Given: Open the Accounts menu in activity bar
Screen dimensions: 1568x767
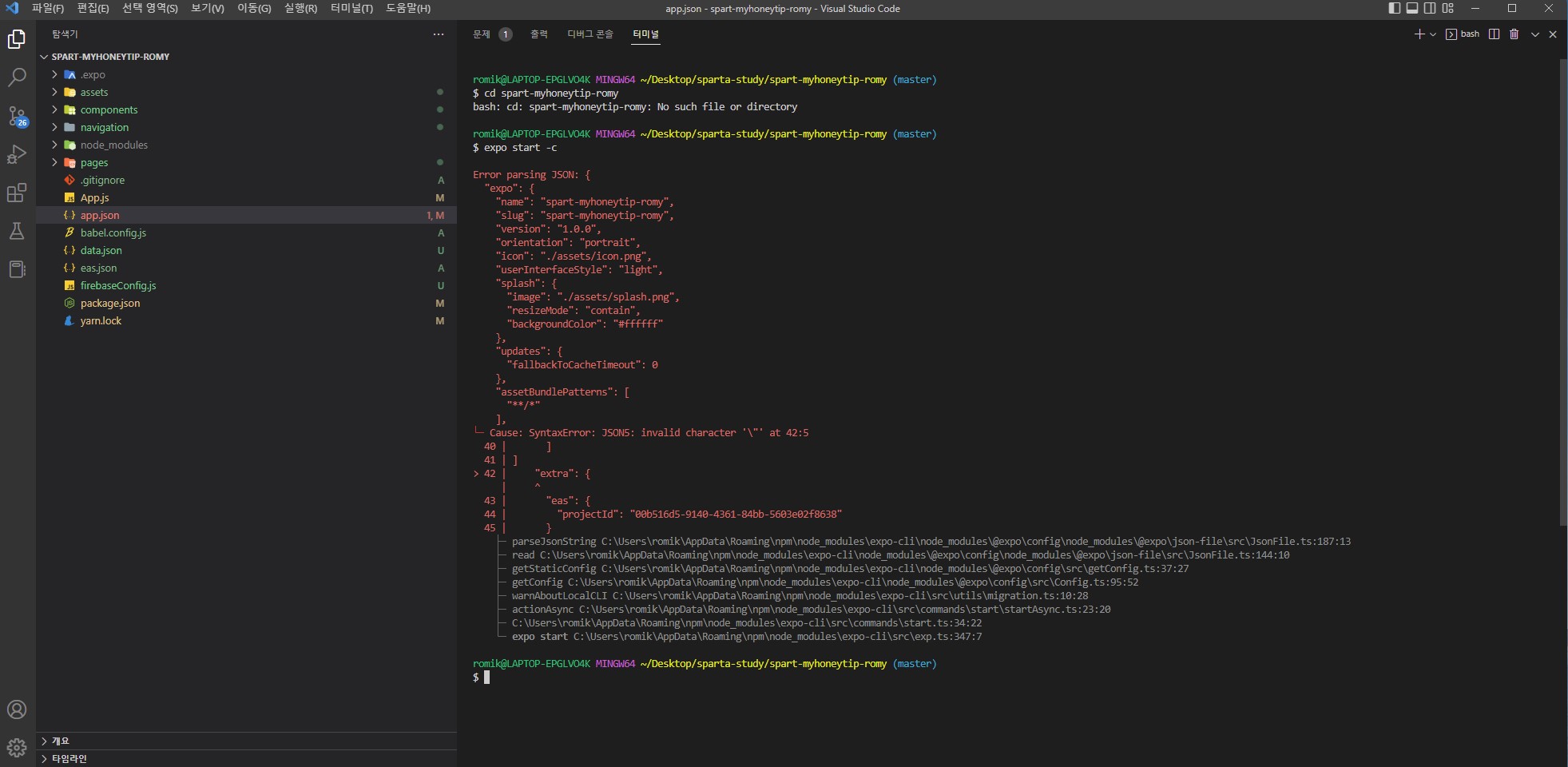Looking at the screenshot, I should 17,709.
